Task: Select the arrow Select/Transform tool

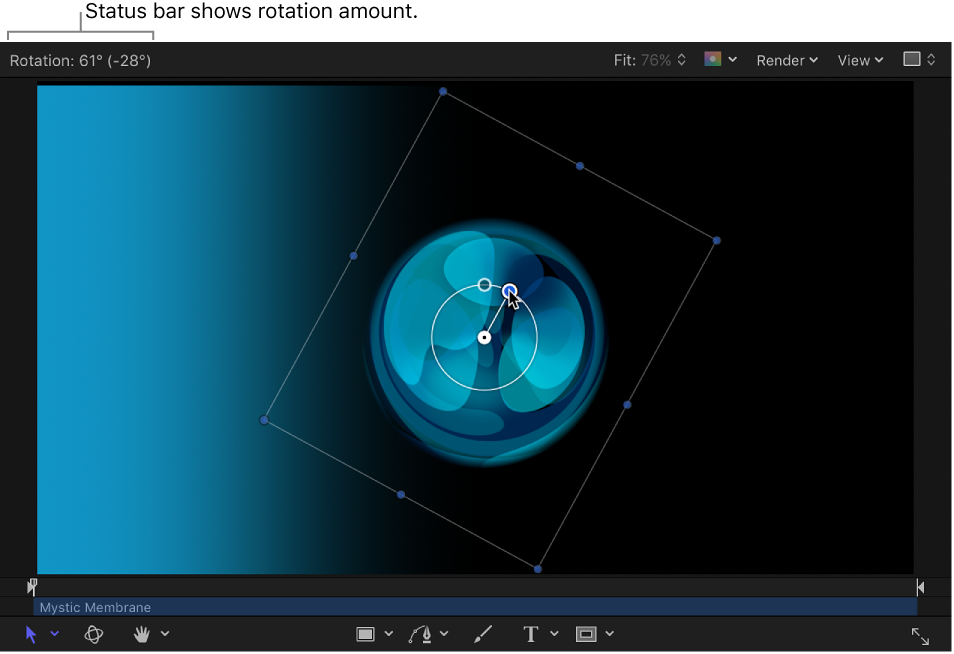Action: pos(31,634)
